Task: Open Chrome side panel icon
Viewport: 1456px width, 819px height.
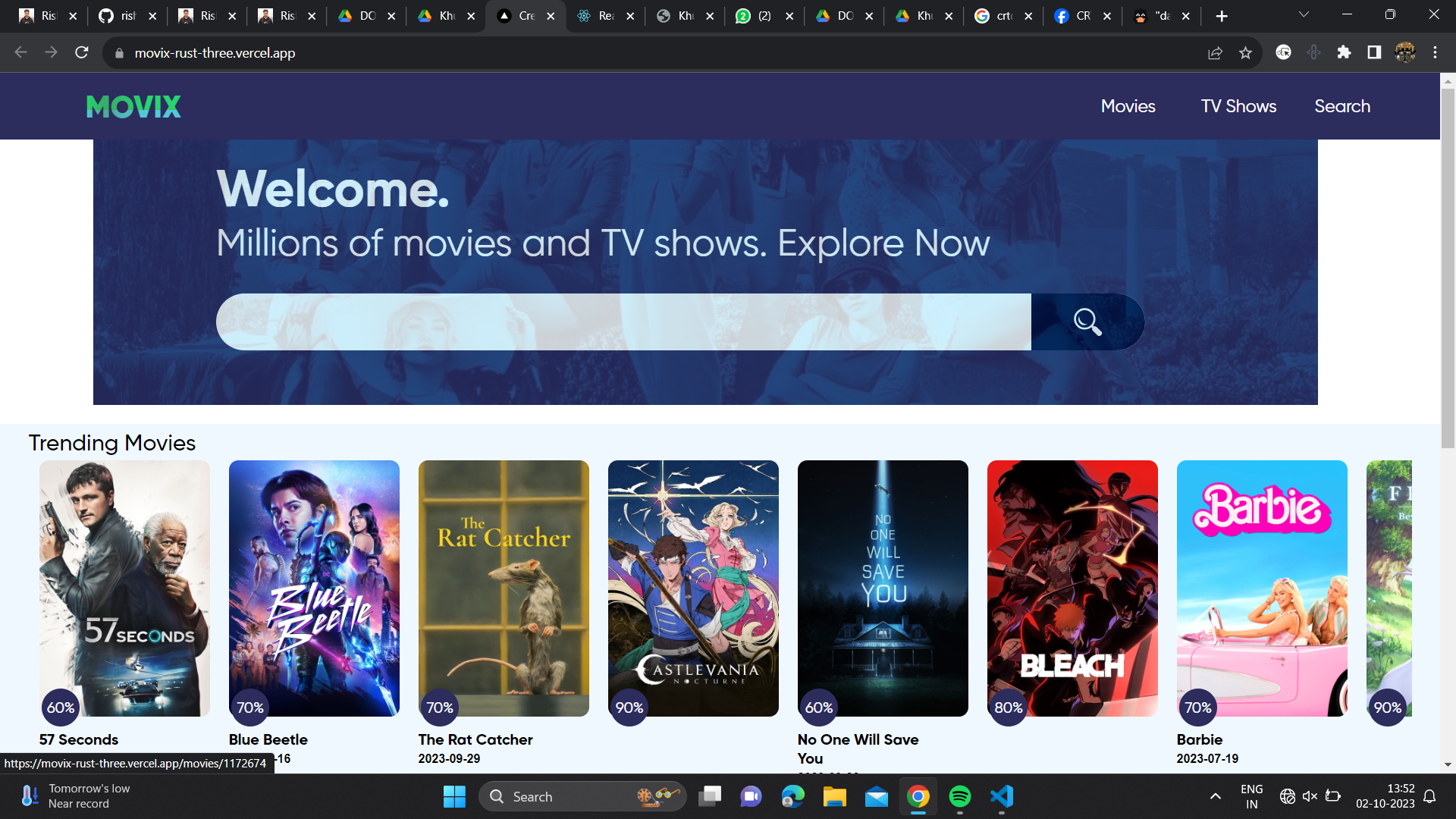Action: click(1374, 52)
